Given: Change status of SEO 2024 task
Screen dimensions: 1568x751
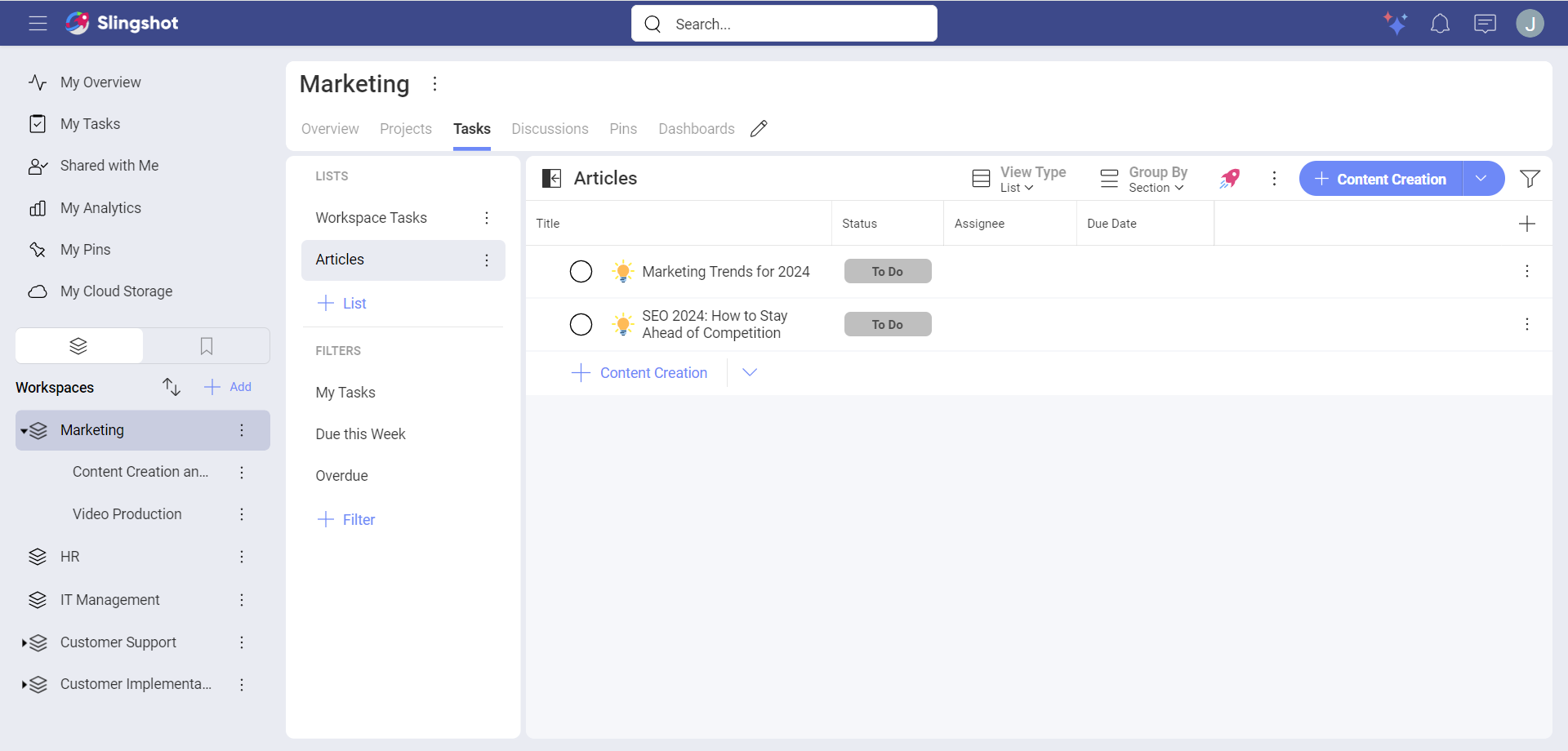Looking at the screenshot, I should [888, 324].
